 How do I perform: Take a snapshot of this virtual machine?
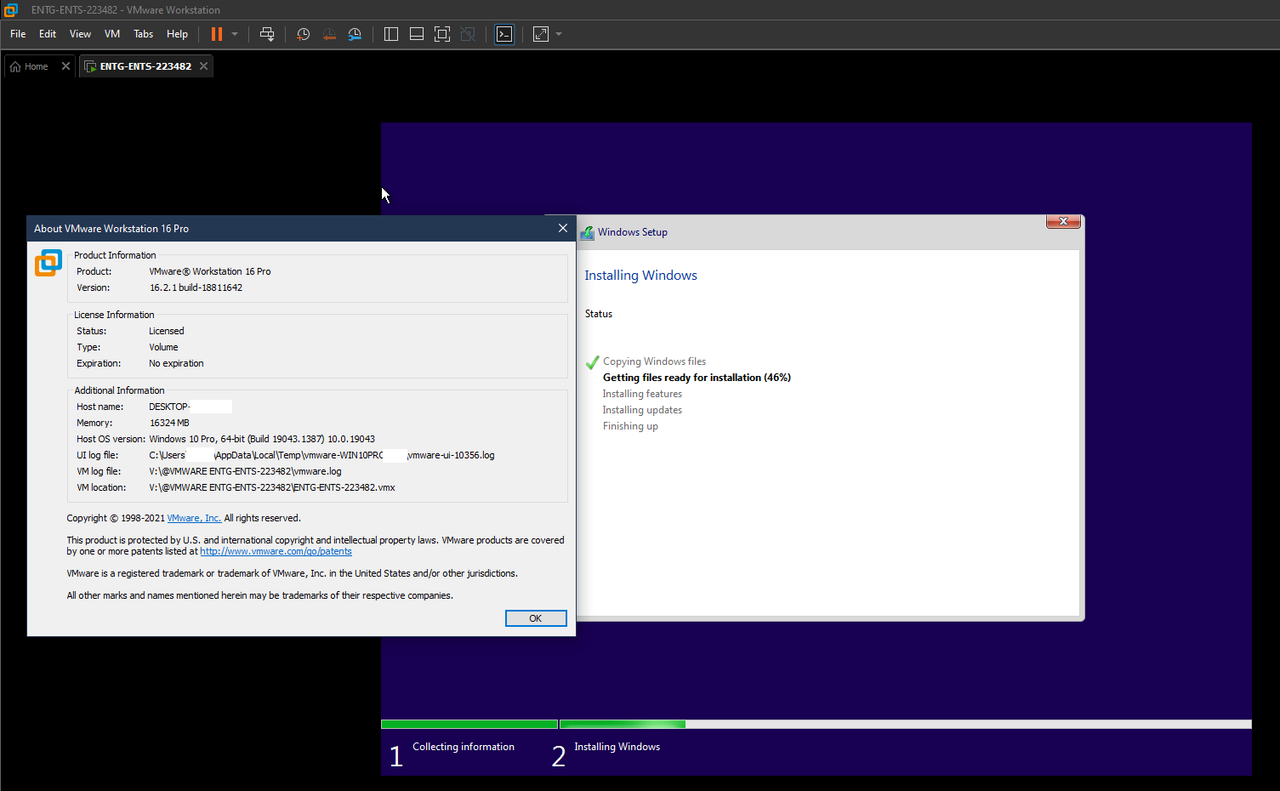(303, 34)
